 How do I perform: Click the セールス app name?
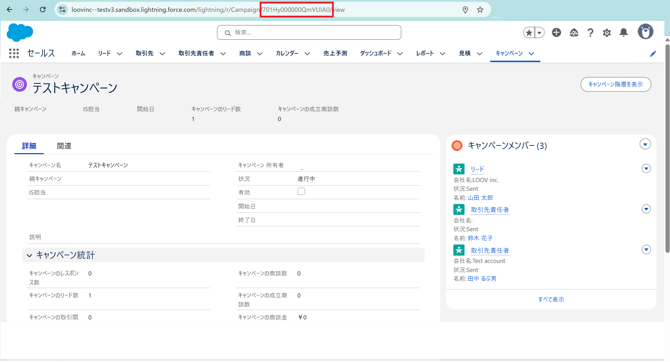click(x=41, y=53)
